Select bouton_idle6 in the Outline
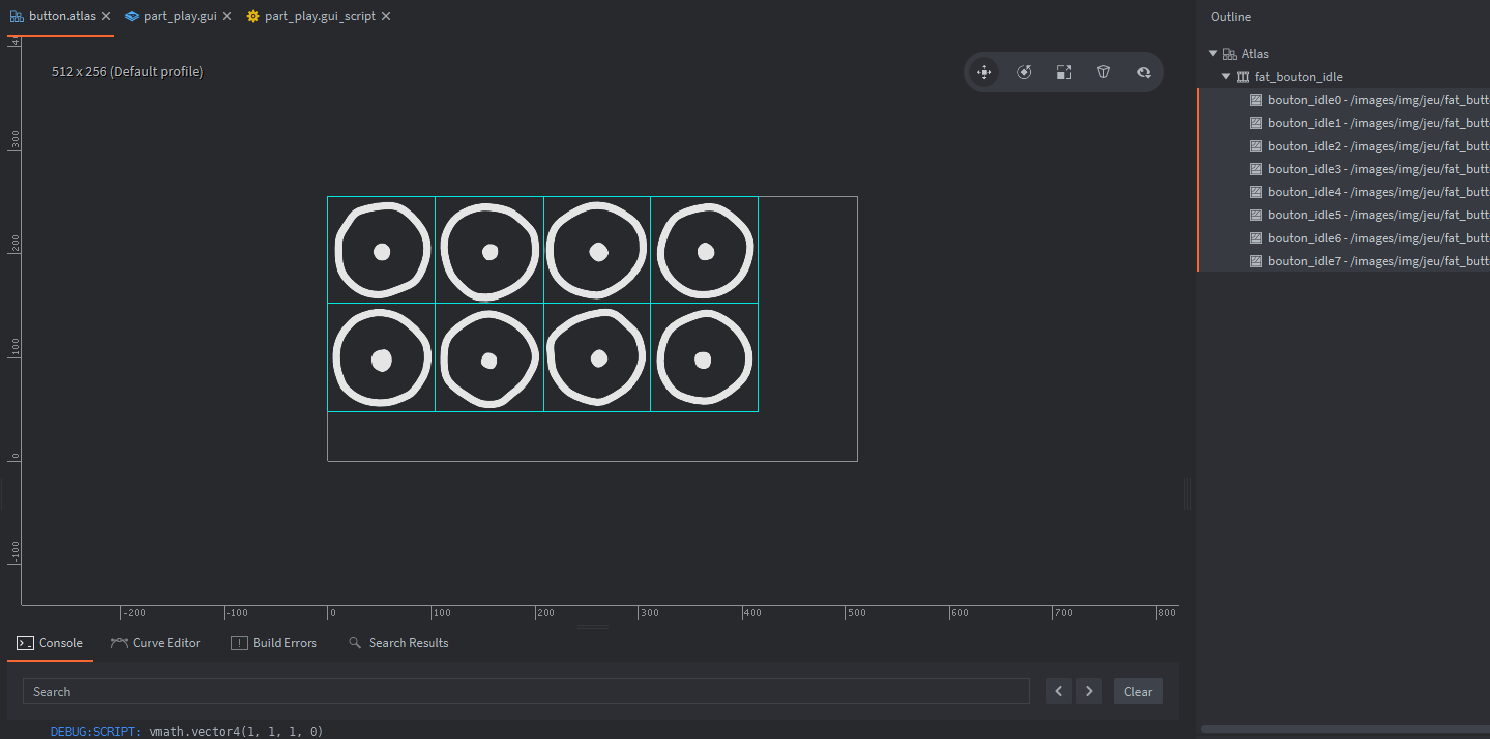Image resolution: width=1490 pixels, height=739 pixels. coord(1343,238)
